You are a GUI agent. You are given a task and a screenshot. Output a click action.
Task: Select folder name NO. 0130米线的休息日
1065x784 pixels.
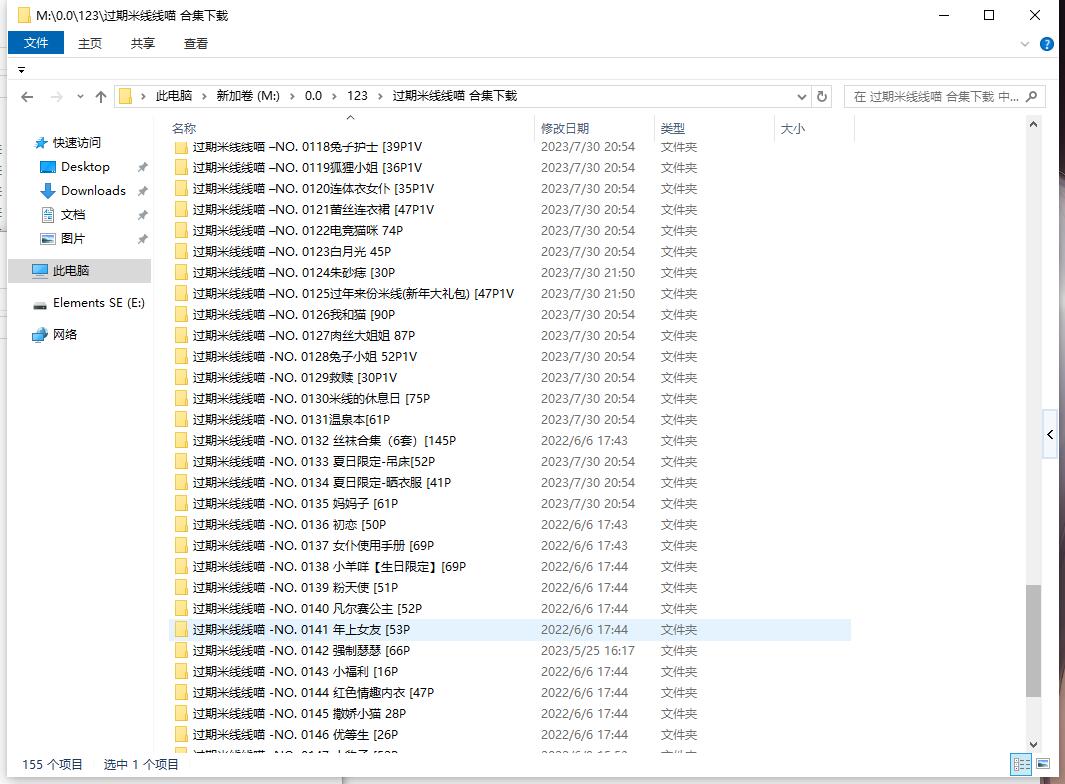(311, 399)
